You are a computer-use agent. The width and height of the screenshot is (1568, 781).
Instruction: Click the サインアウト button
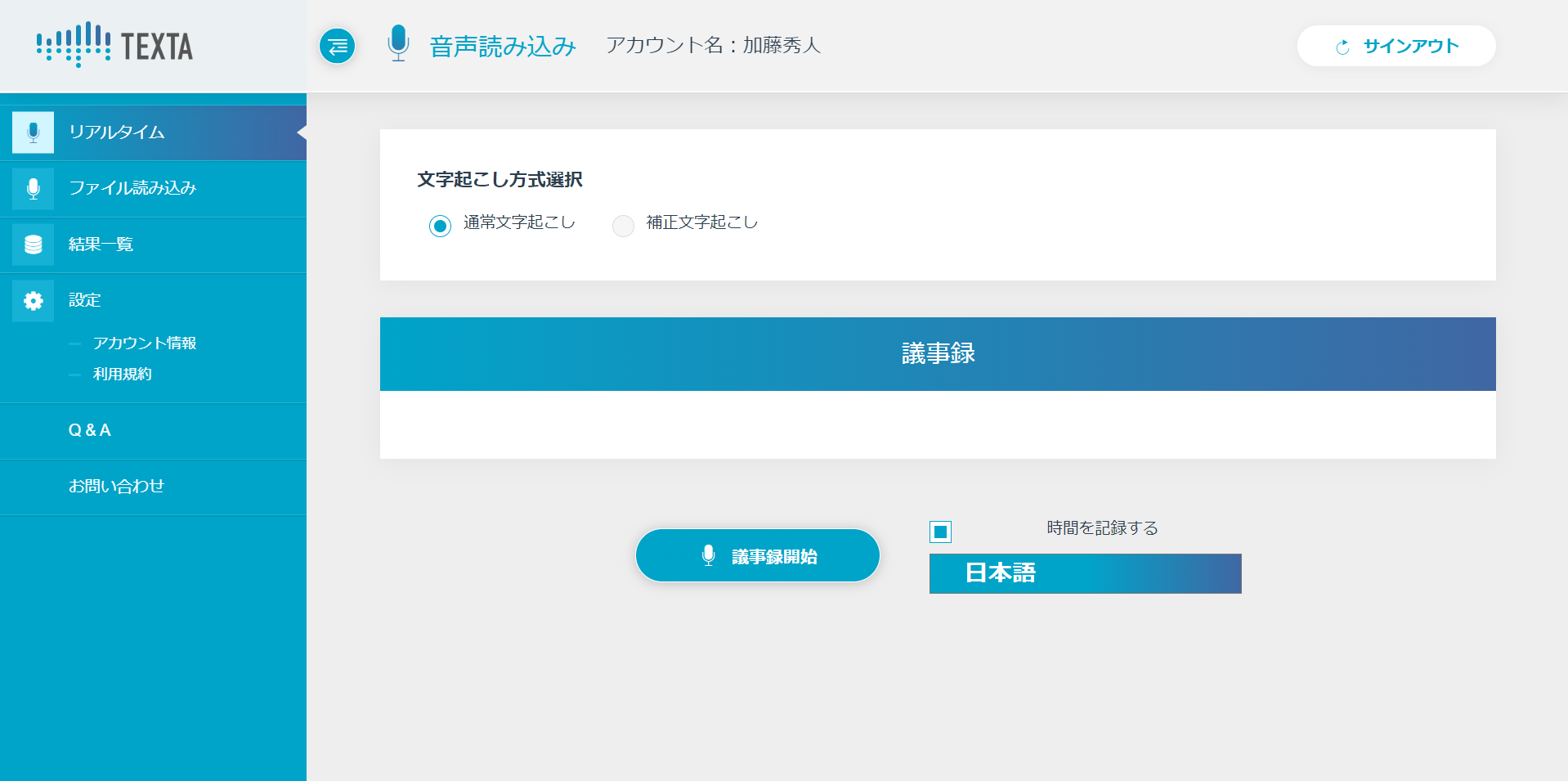point(1396,46)
